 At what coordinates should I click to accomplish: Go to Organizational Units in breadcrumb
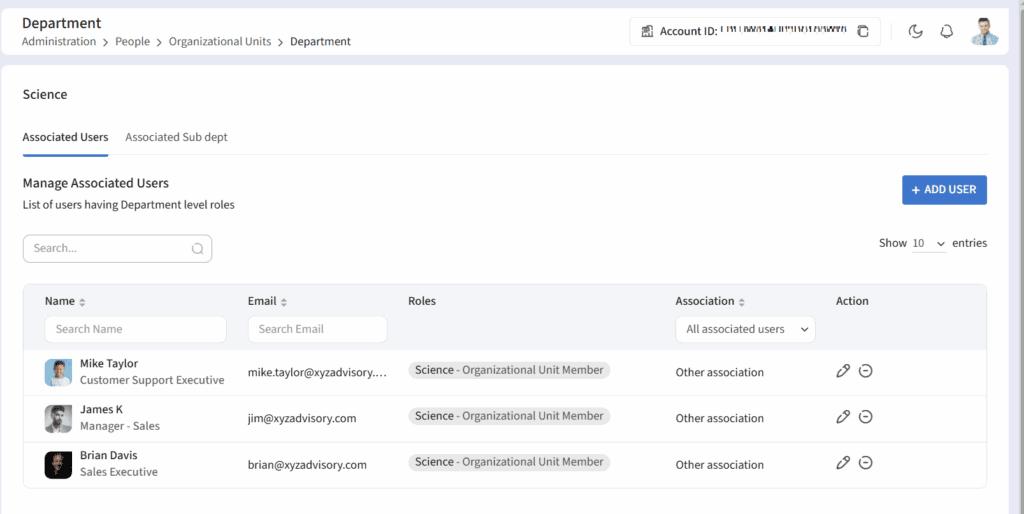point(219,42)
